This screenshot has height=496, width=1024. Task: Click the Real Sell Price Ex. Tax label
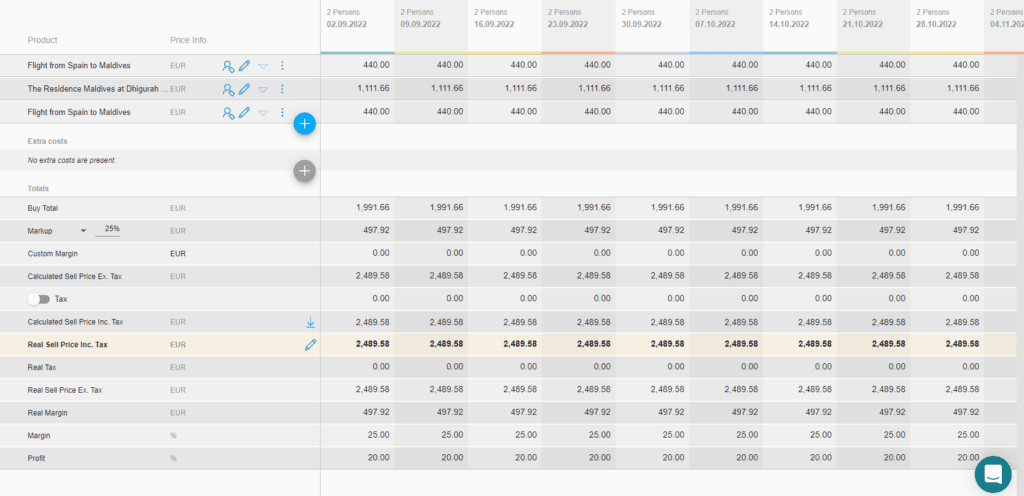click(x=65, y=390)
